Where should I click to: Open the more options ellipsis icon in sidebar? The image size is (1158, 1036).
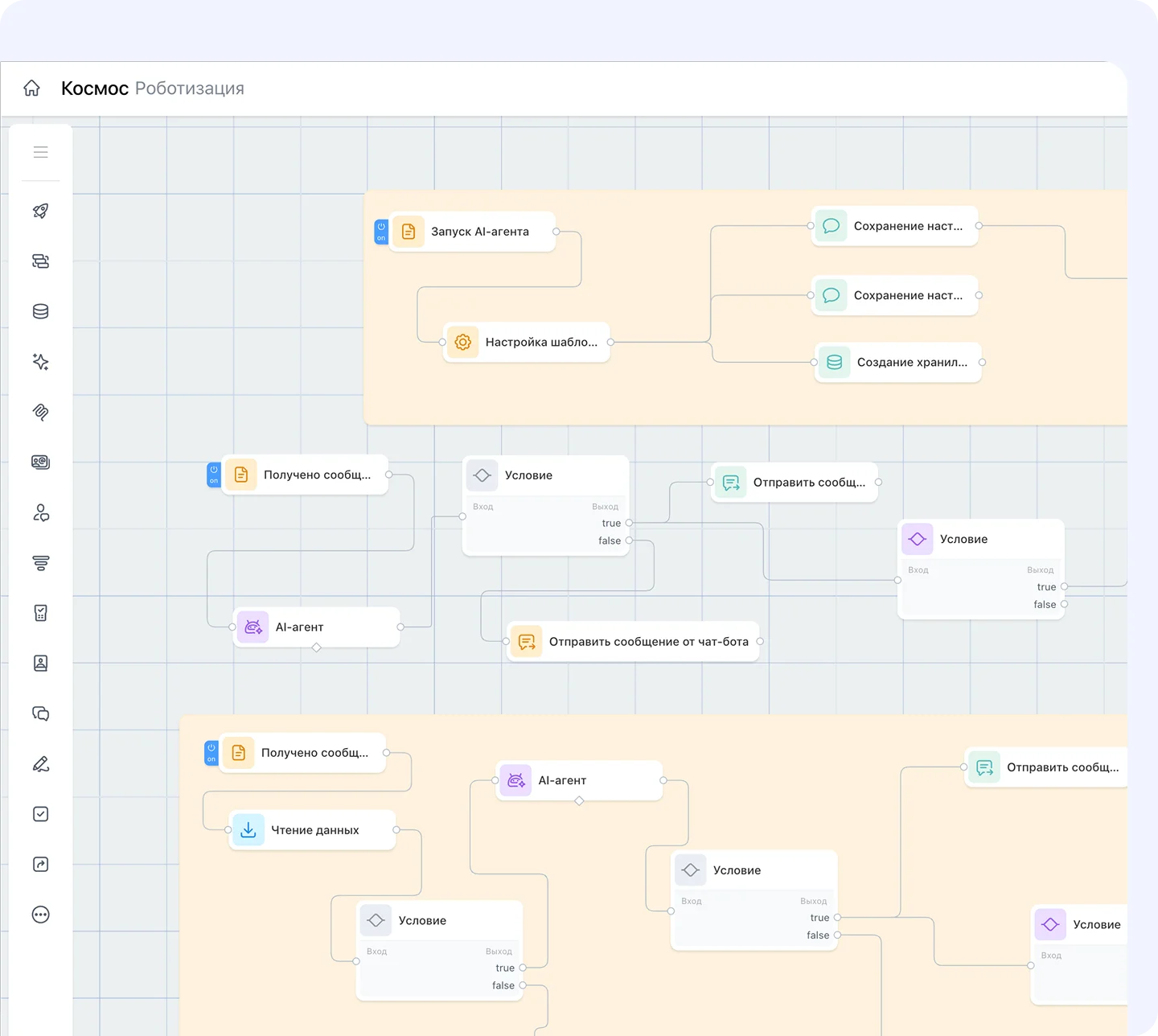tap(40, 915)
